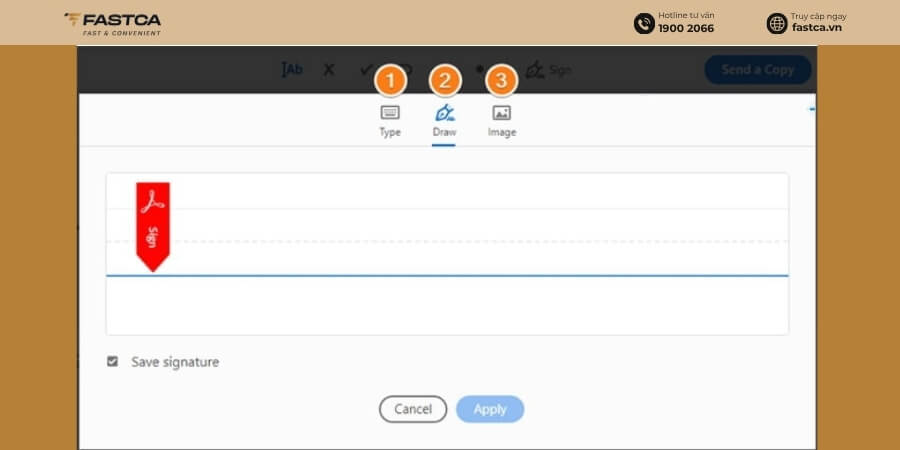Select the checkmark fill tool
900x450 pixels.
tap(365, 70)
